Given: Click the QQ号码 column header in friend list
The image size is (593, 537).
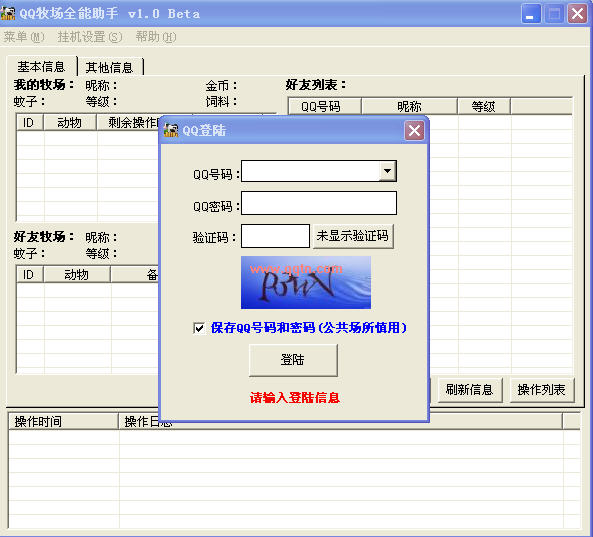Looking at the screenshot, I should pyautogui.click(x=324, y=106).
